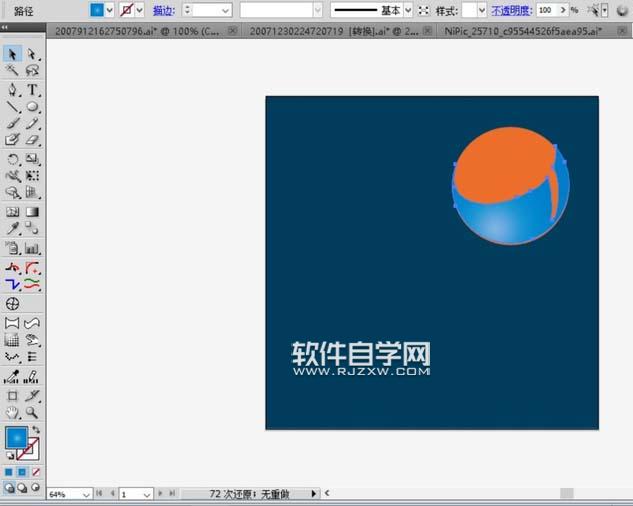Open the variable width profile dropdown
This screenshot has height=506, width=633.
pos(318,10)
